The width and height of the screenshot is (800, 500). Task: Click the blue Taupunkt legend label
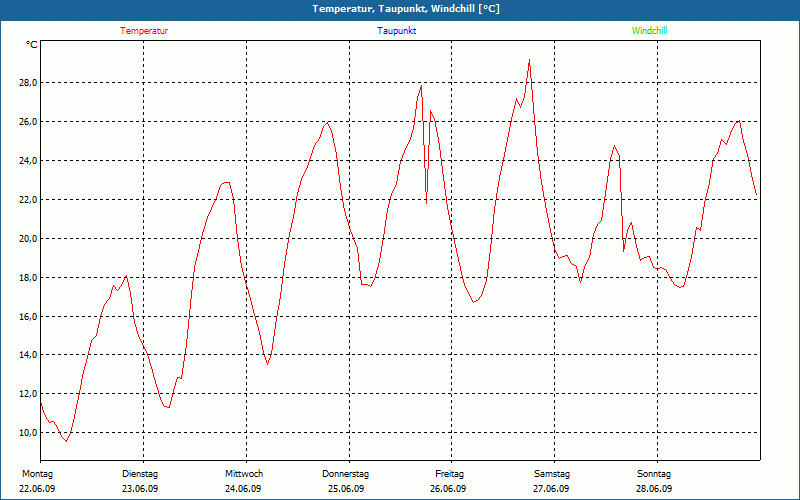pos(396,31)
